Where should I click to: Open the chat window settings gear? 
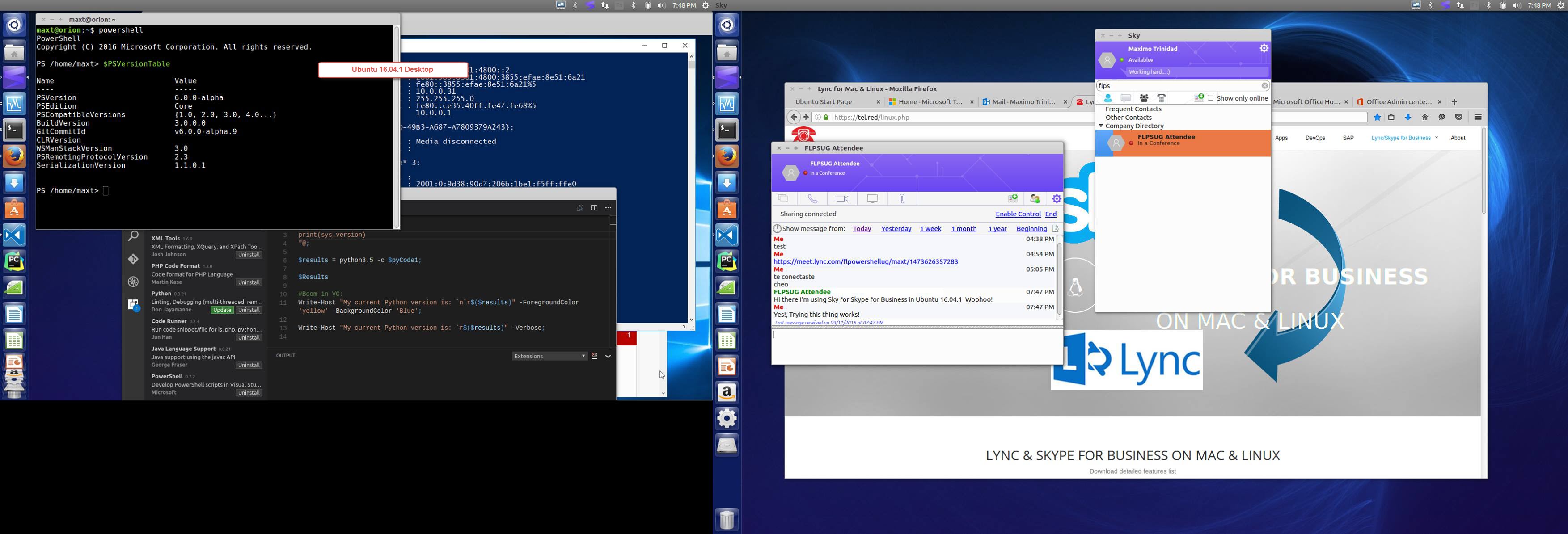pos(1057,199)
